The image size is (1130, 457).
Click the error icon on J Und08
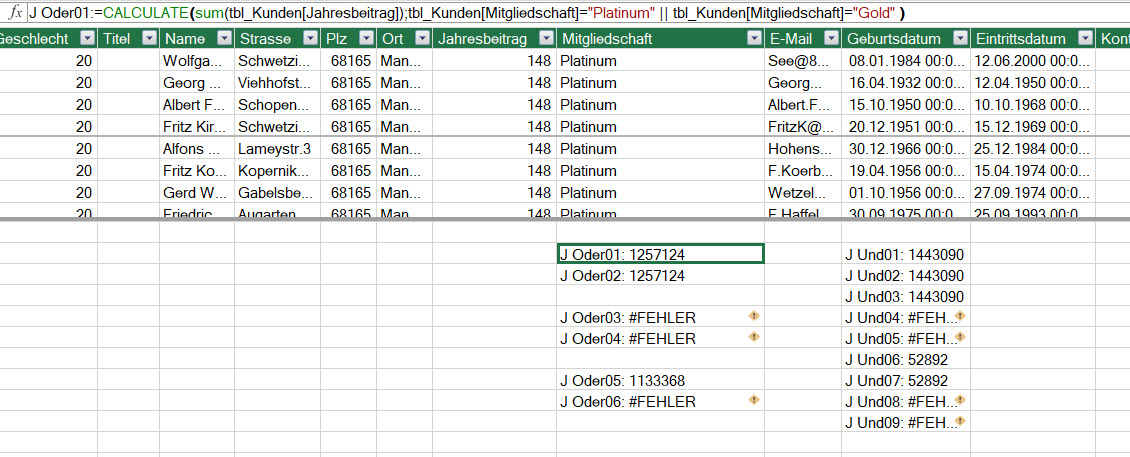[x=959, y=400]
